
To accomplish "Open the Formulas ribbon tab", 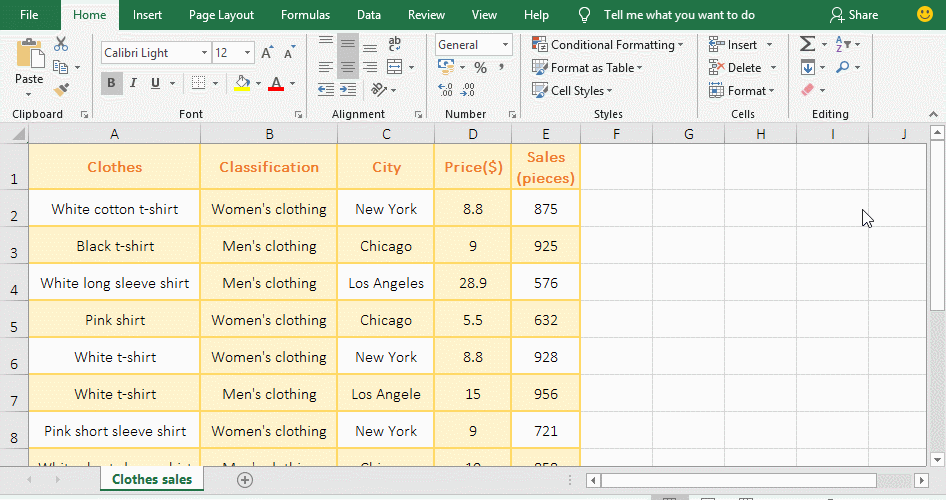I will tap(305, 15).
